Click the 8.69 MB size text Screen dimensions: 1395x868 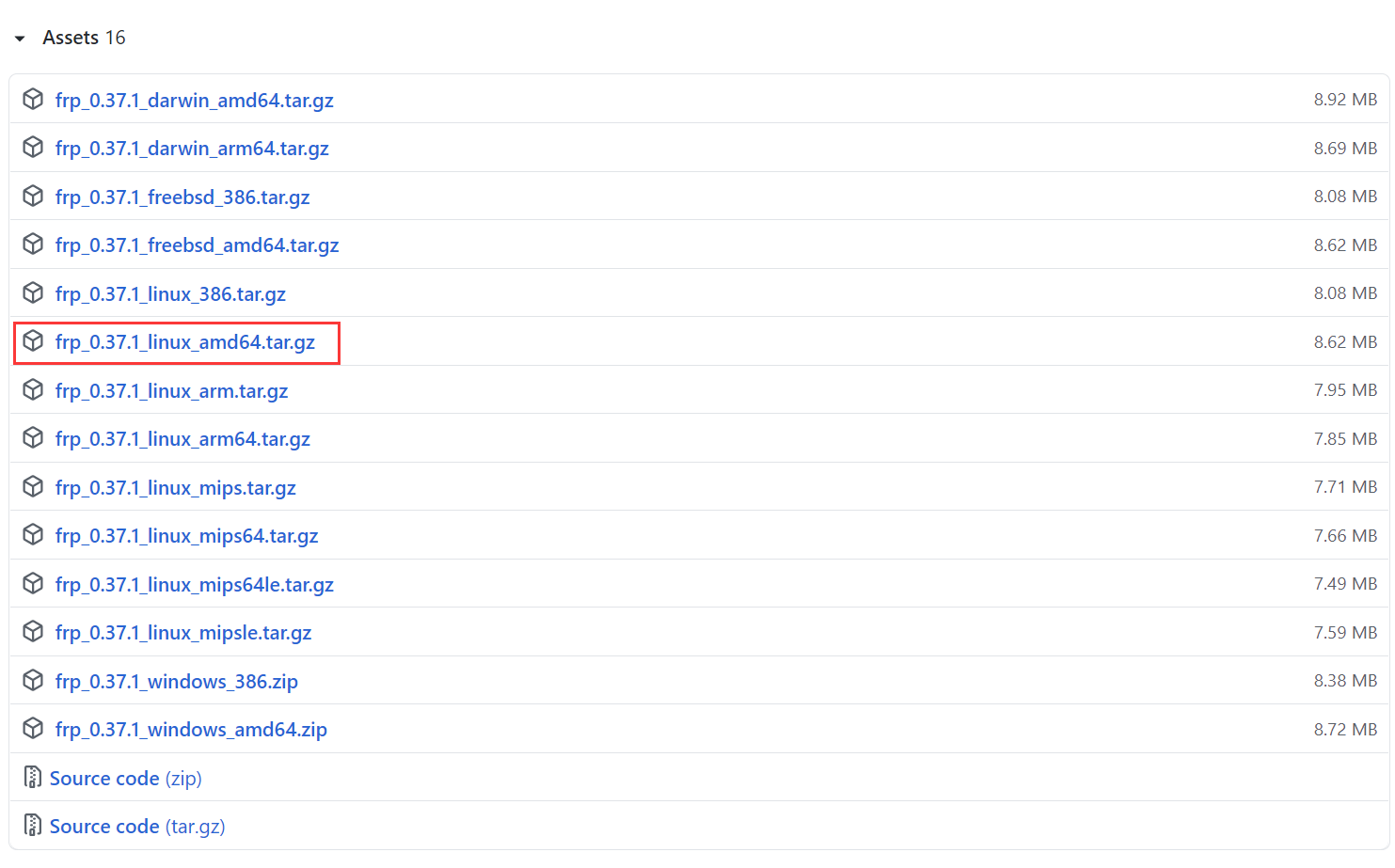[1345, 149]
